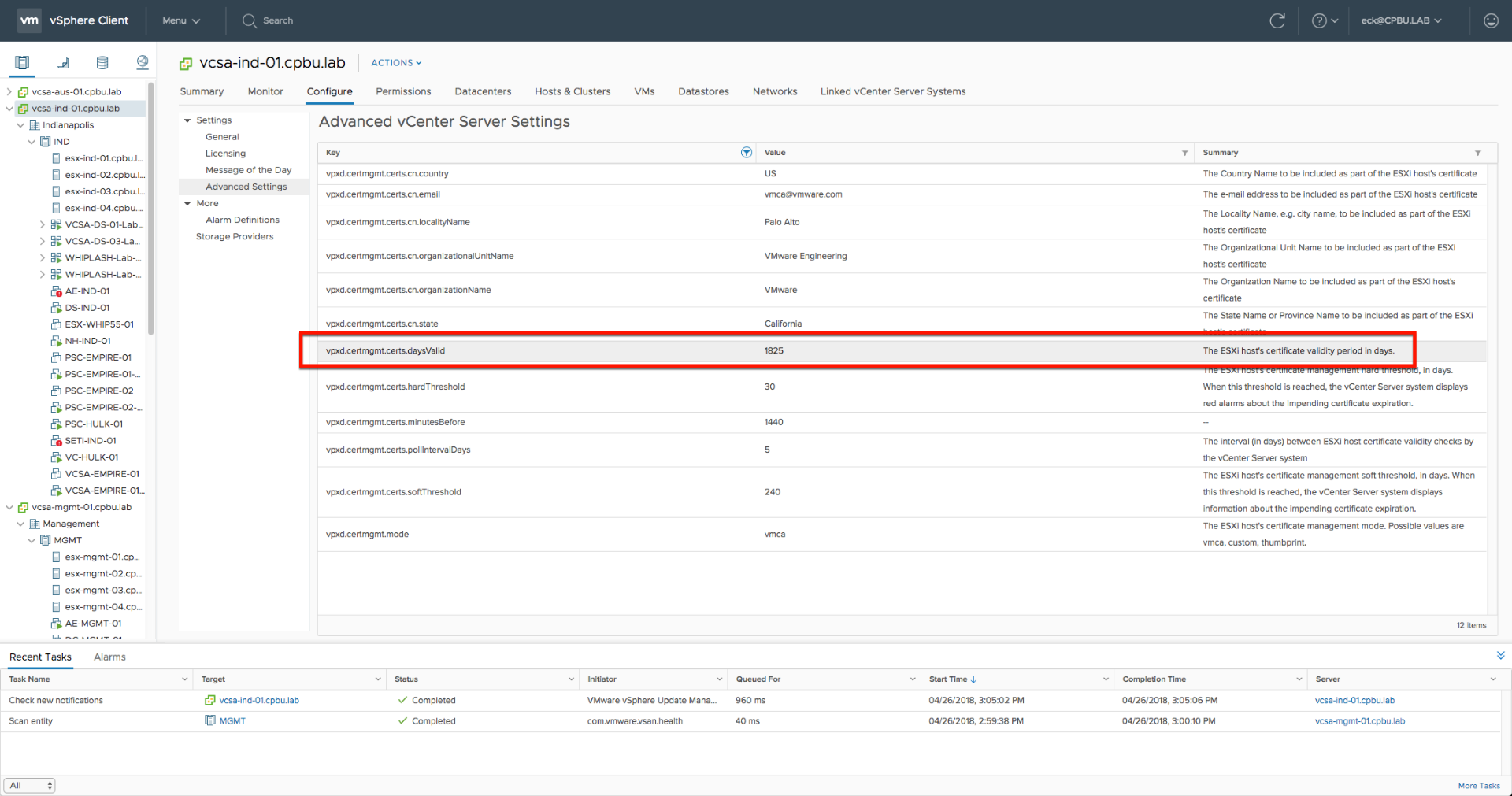Click the inventory tree scrollbar
1512x796 pixels.
[x=150, y=209]
